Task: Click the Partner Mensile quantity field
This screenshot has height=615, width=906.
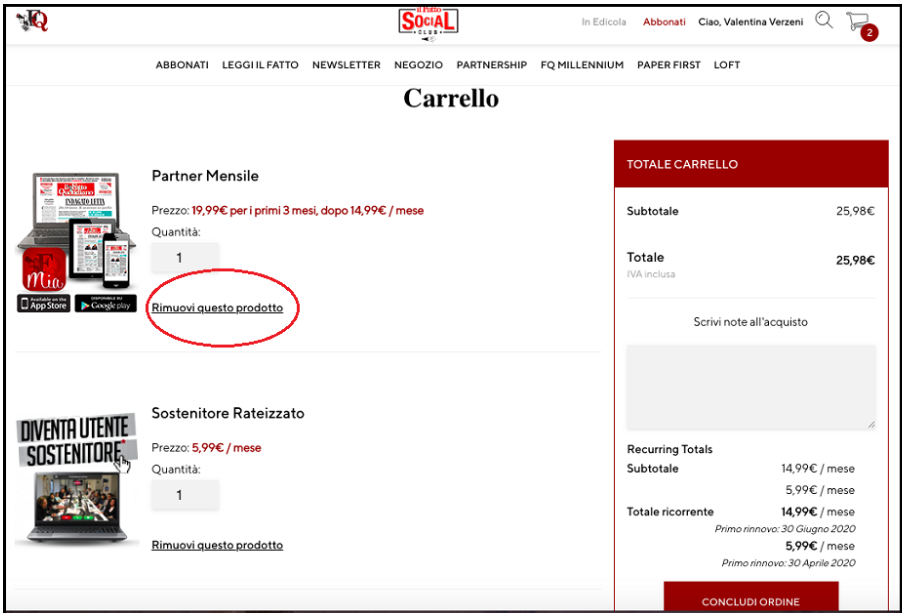Action: click(185, 258)
